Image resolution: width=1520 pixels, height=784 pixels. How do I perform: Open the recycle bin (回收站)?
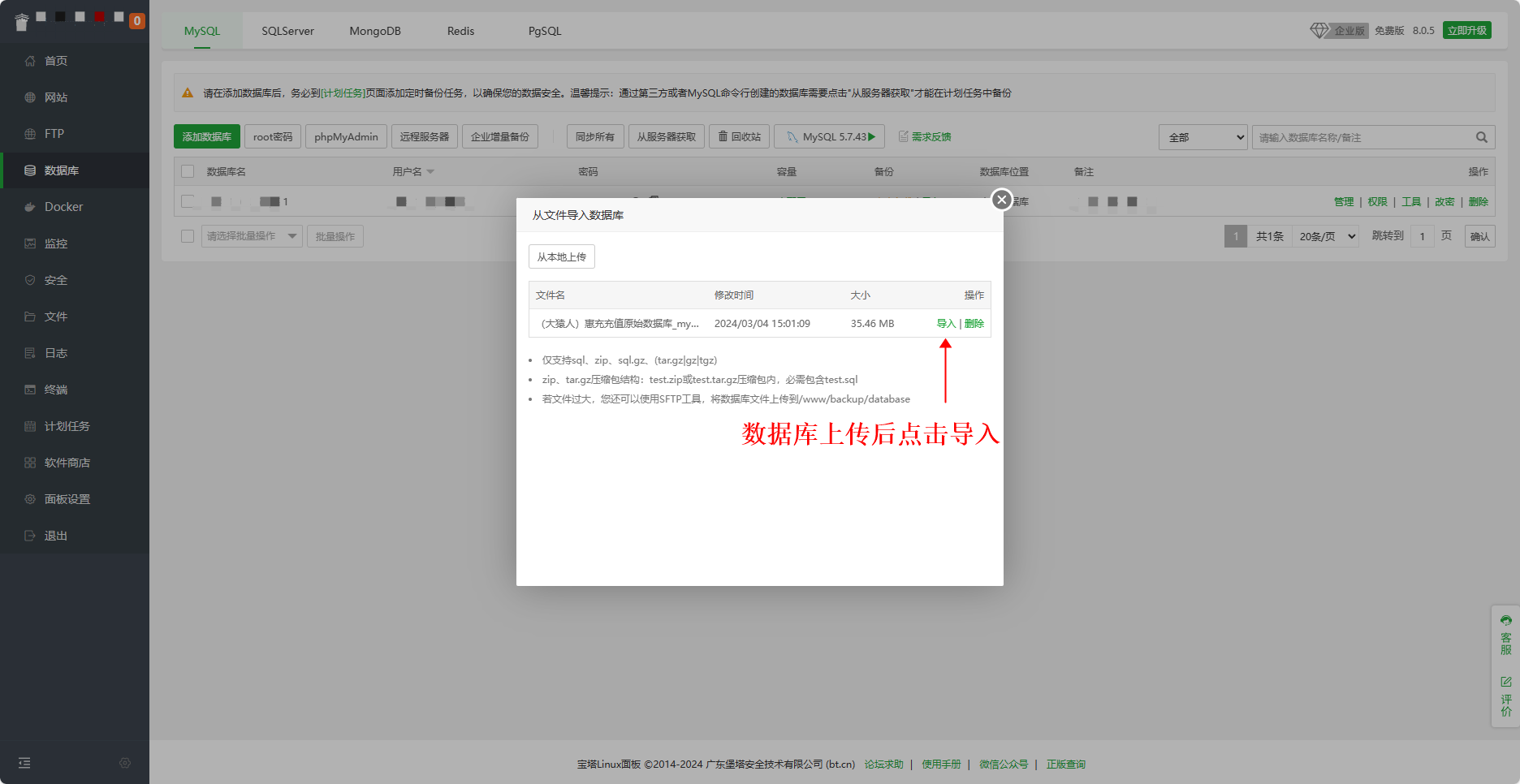(740, 136)
